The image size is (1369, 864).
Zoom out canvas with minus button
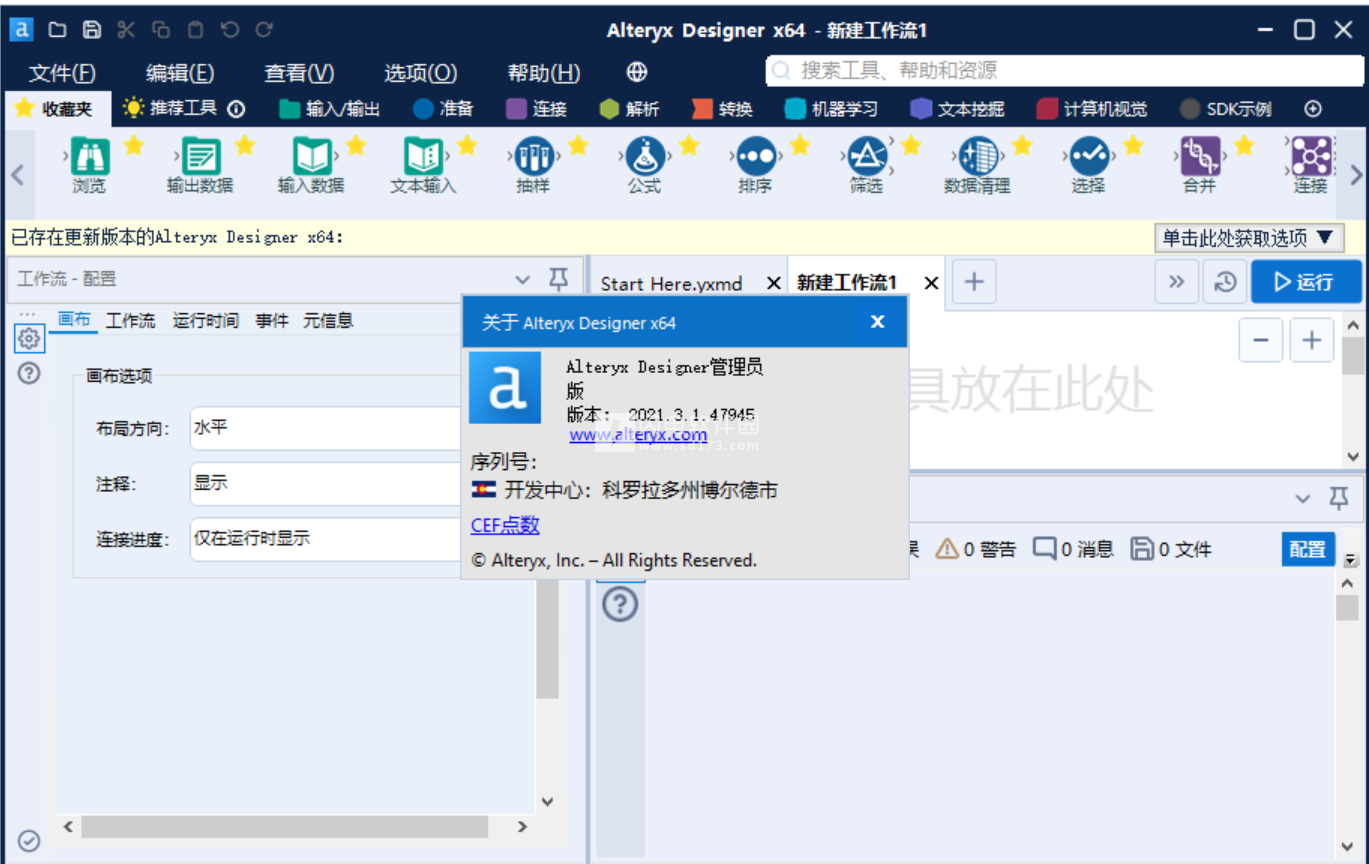pyautogui.click(x=1261, y=340)
